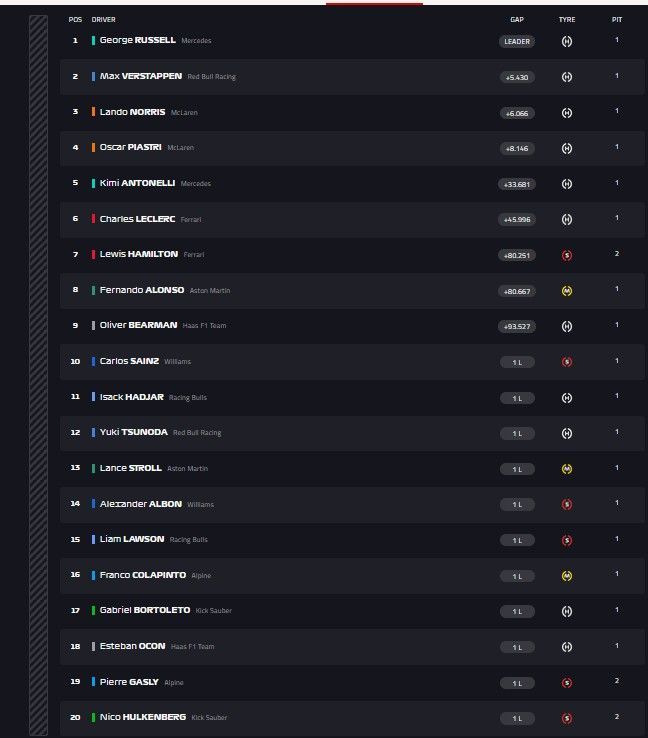
Task: Click position number 20 in the standings
Action: (75, 717)
